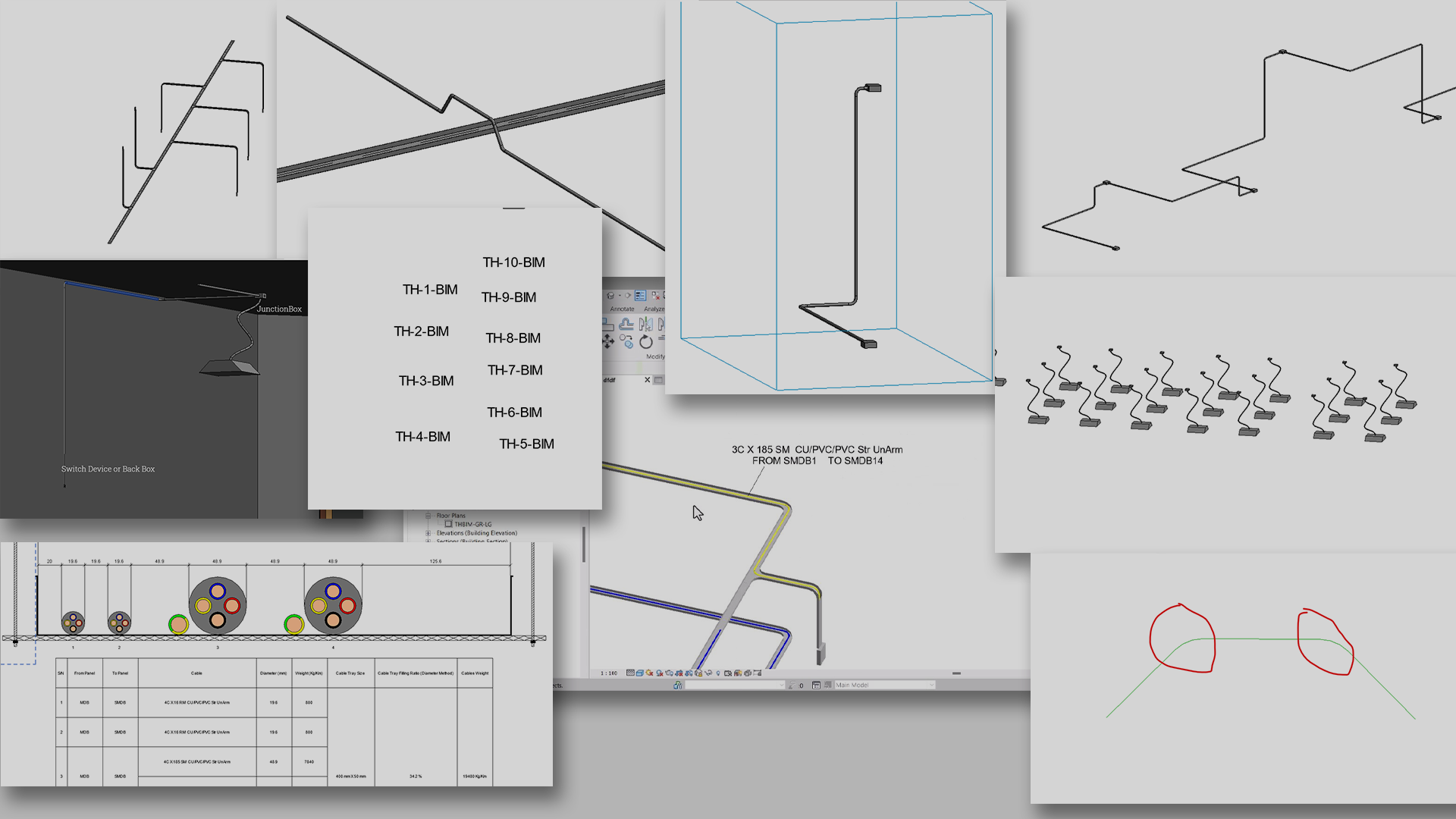Click the Unlocked 3D View icon
The height and width of the screenshot is (819, 1456).
click(x=698, y=673)
